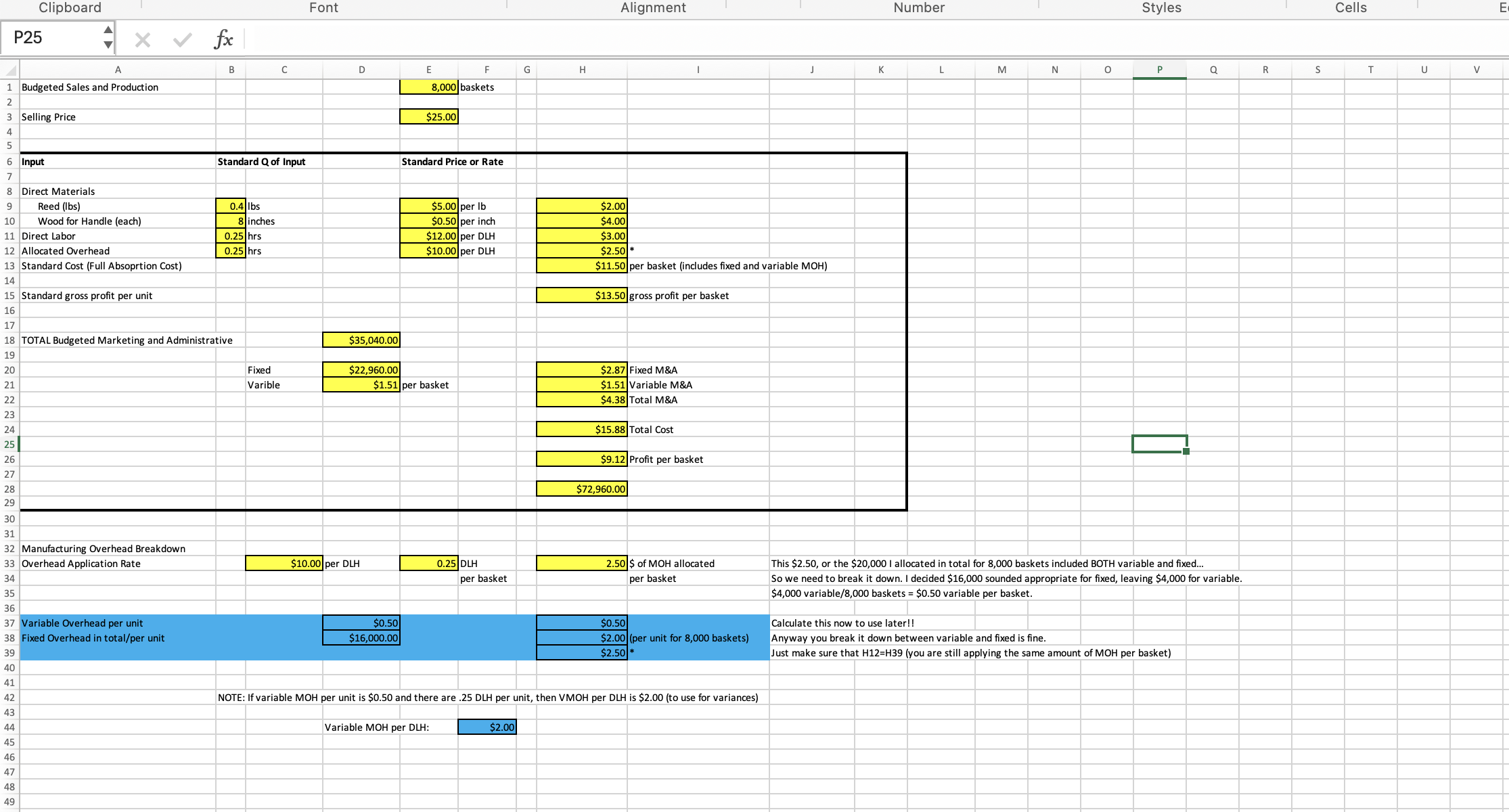Select column H header
This screenshot has height=812, width=1509.
(582, 70)
